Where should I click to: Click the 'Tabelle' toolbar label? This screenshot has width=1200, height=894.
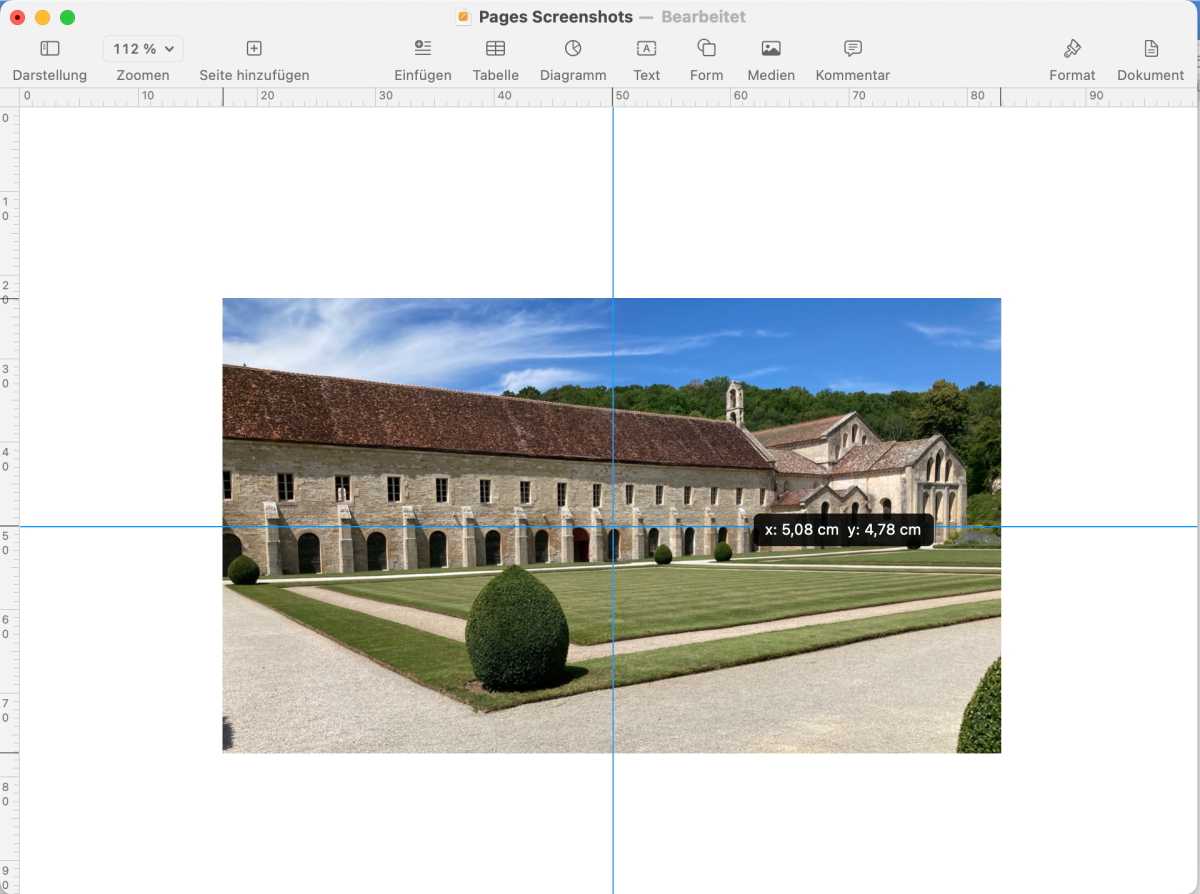pos(496,75)
